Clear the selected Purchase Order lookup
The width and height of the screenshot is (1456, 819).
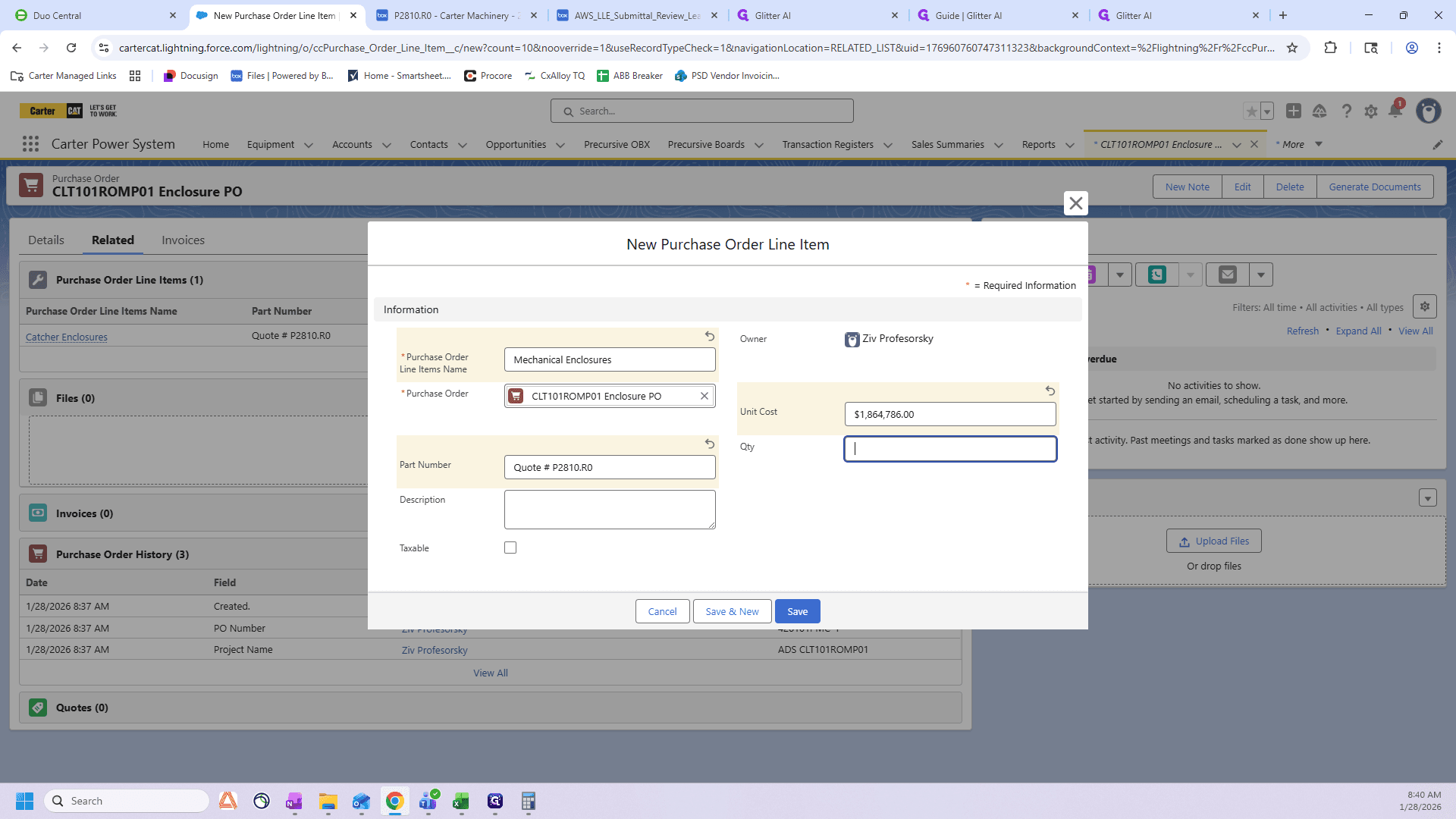(704, 396)
